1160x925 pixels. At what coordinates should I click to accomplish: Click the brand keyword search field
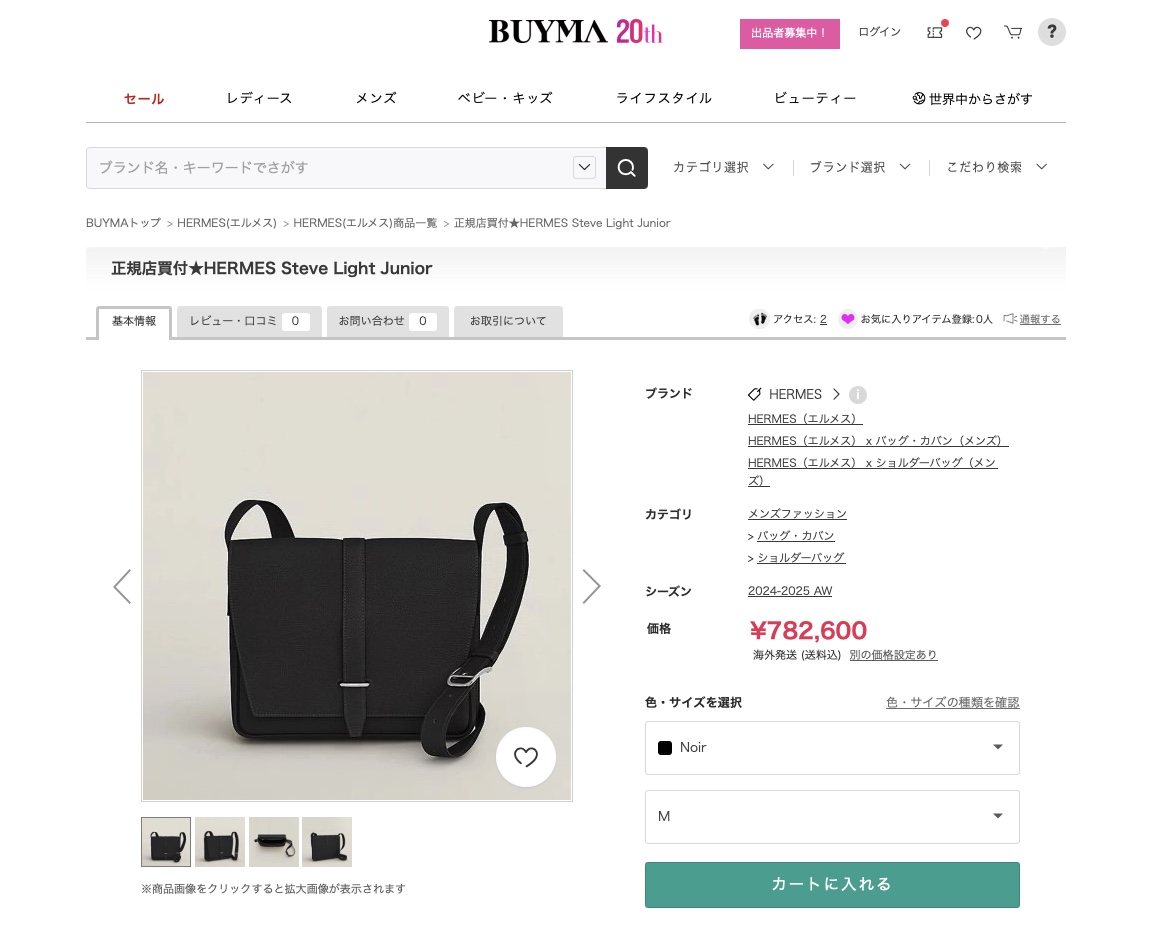330,168
